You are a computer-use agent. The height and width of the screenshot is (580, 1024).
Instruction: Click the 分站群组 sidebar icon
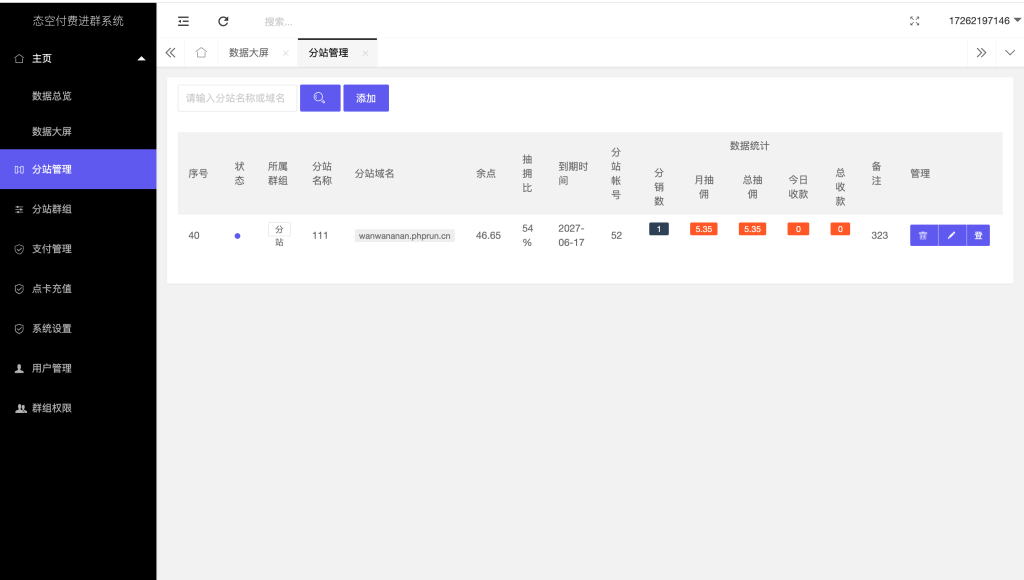[x=19, y=209]
